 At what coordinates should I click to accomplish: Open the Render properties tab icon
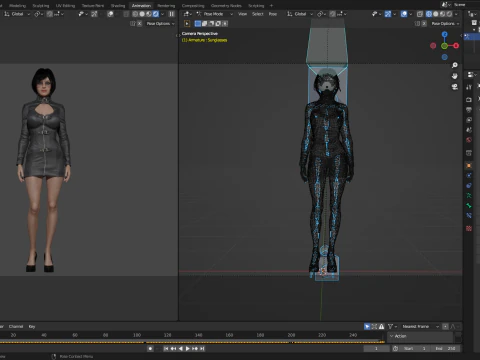[469, 99]
